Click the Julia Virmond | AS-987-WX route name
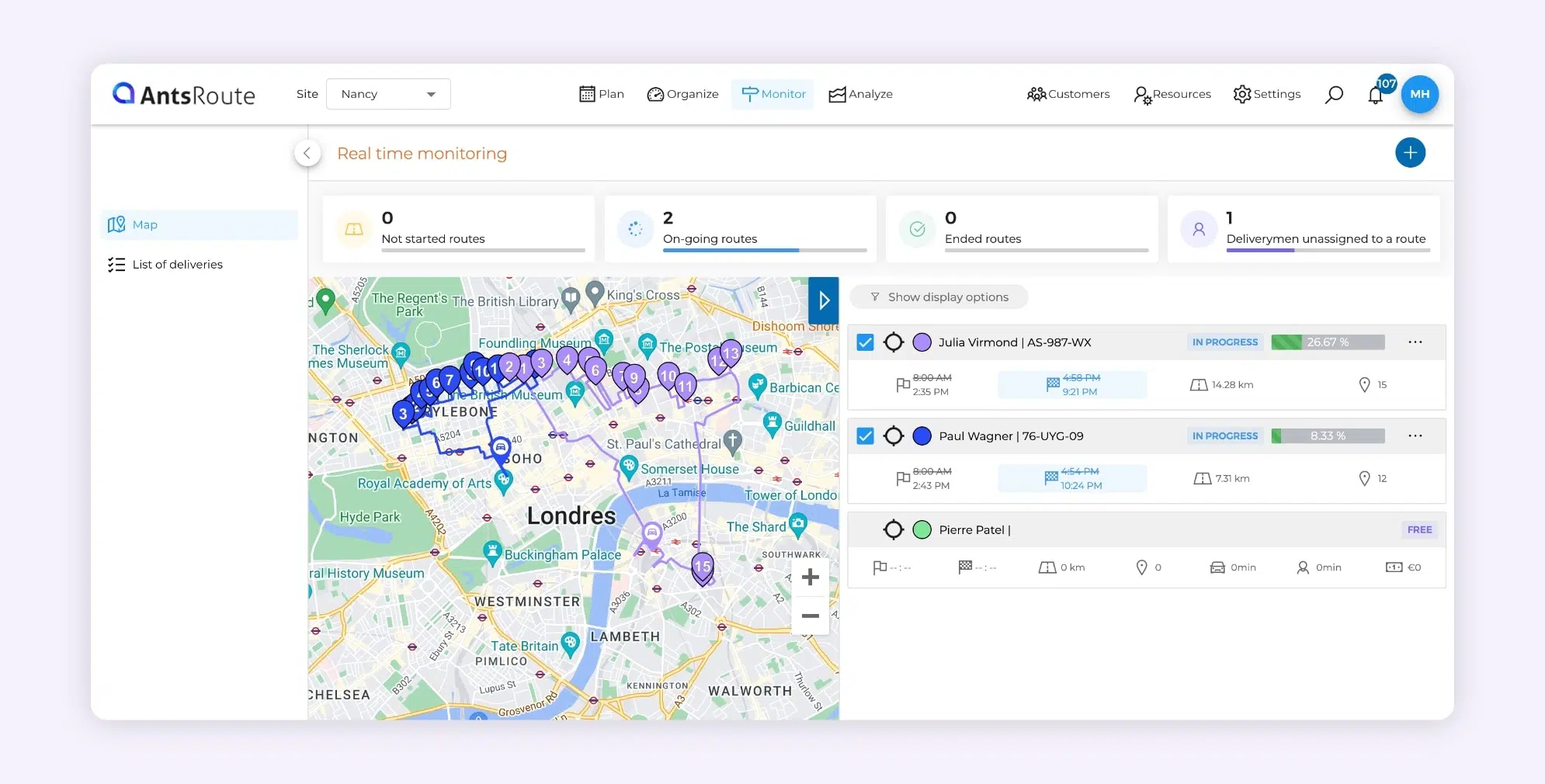1545x784 pixels. [1015, 342]
